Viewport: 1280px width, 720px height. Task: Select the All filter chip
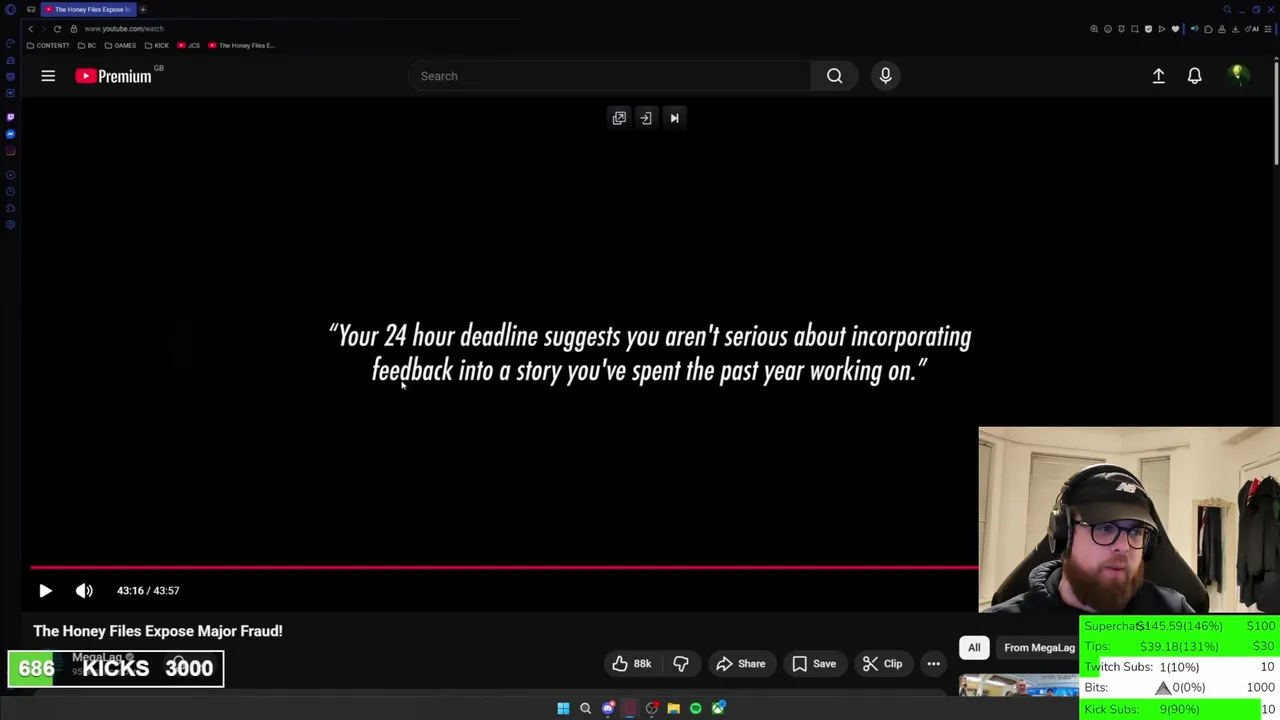coord(974,648)
